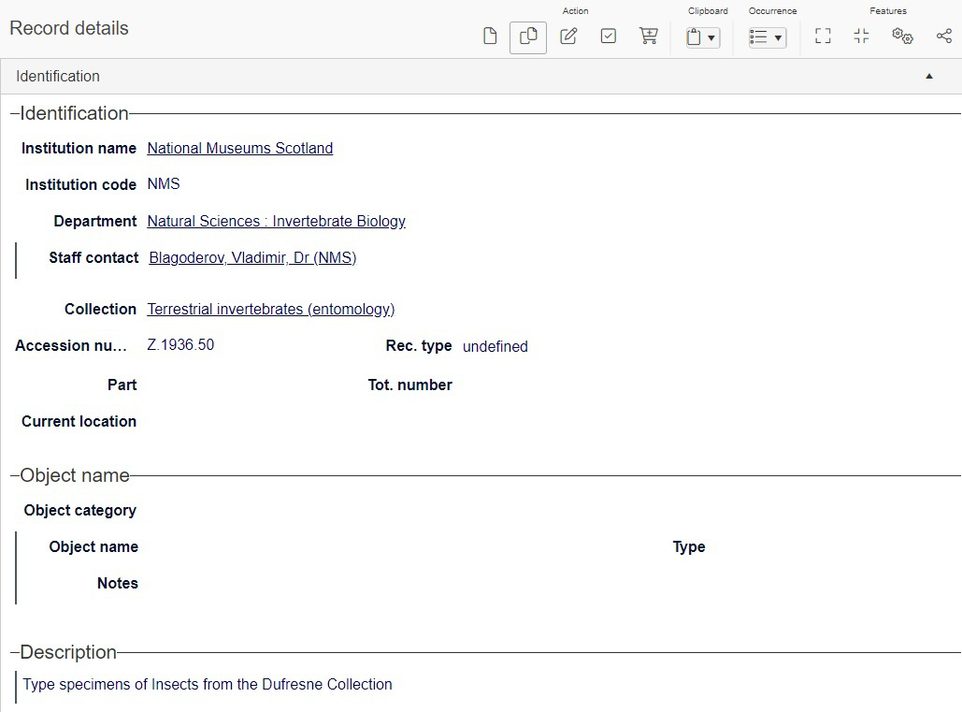
Task: Share the record using the share icon
Action: (x=944, y=35)
